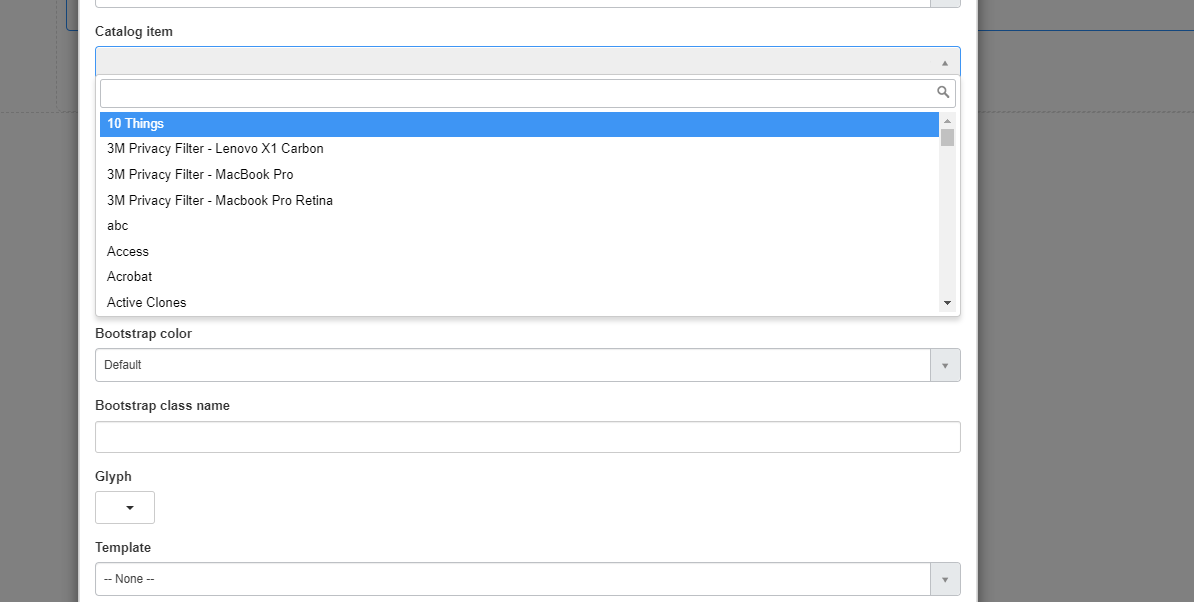Click the Bootstrap color dropdown arrow icon
The width and height of the screenshot is (1194, 602).
click(x=945, y=365)
